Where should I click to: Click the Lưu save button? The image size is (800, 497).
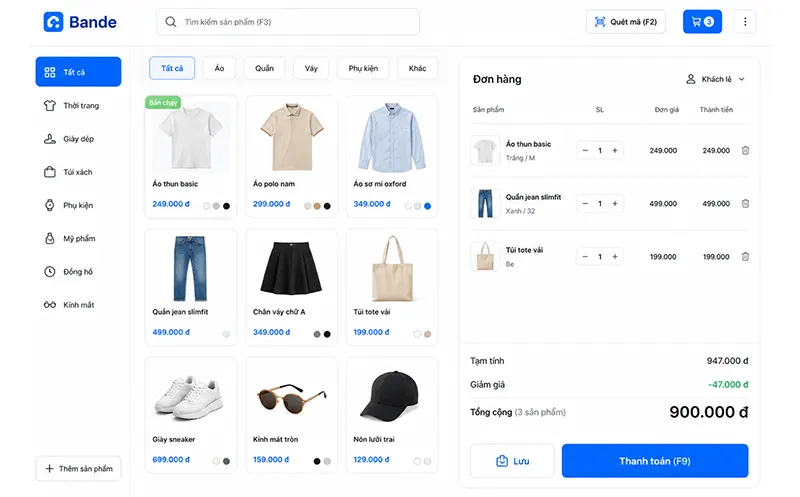[512, 461]
